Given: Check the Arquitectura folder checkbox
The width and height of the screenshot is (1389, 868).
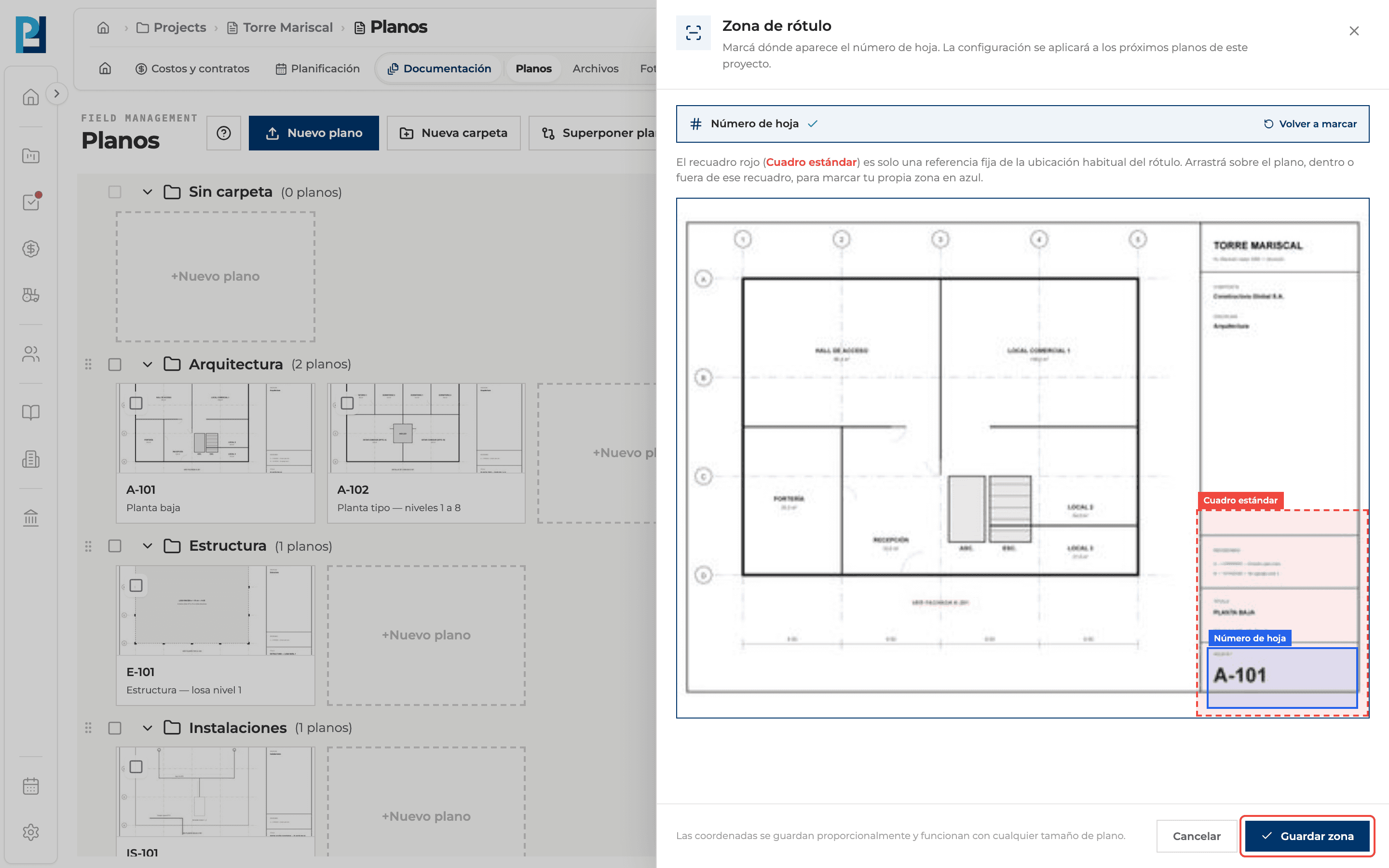Looking at the screenshot, I should (115, 364).
